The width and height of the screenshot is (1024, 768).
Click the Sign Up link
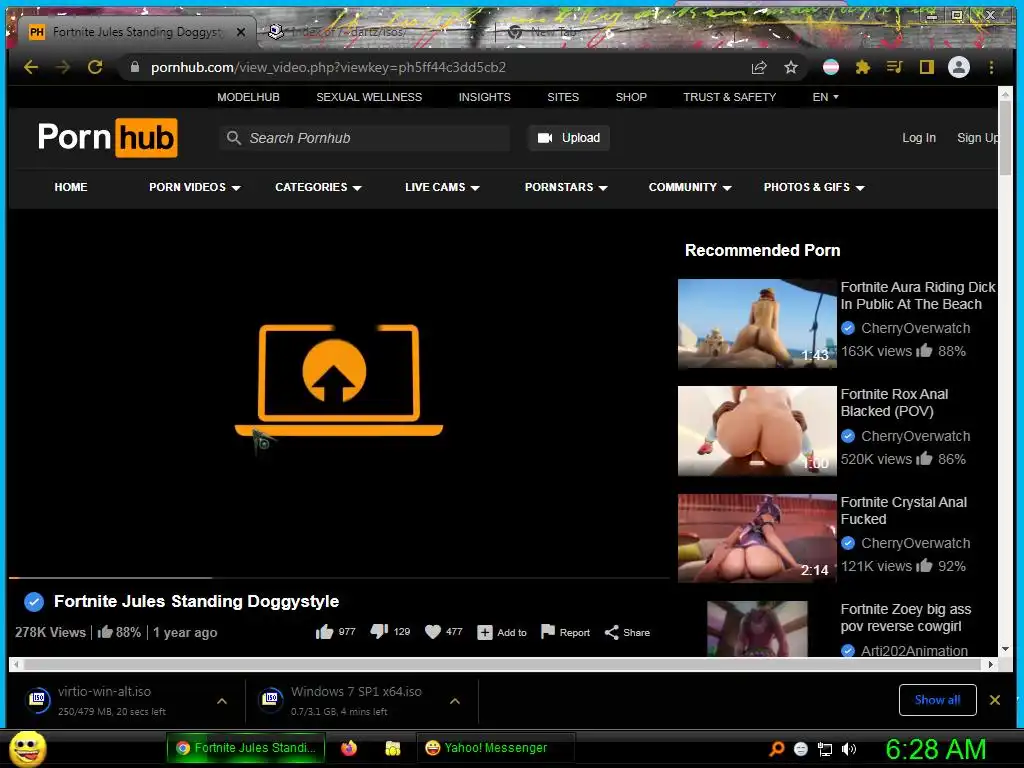[x=977, y=138]
